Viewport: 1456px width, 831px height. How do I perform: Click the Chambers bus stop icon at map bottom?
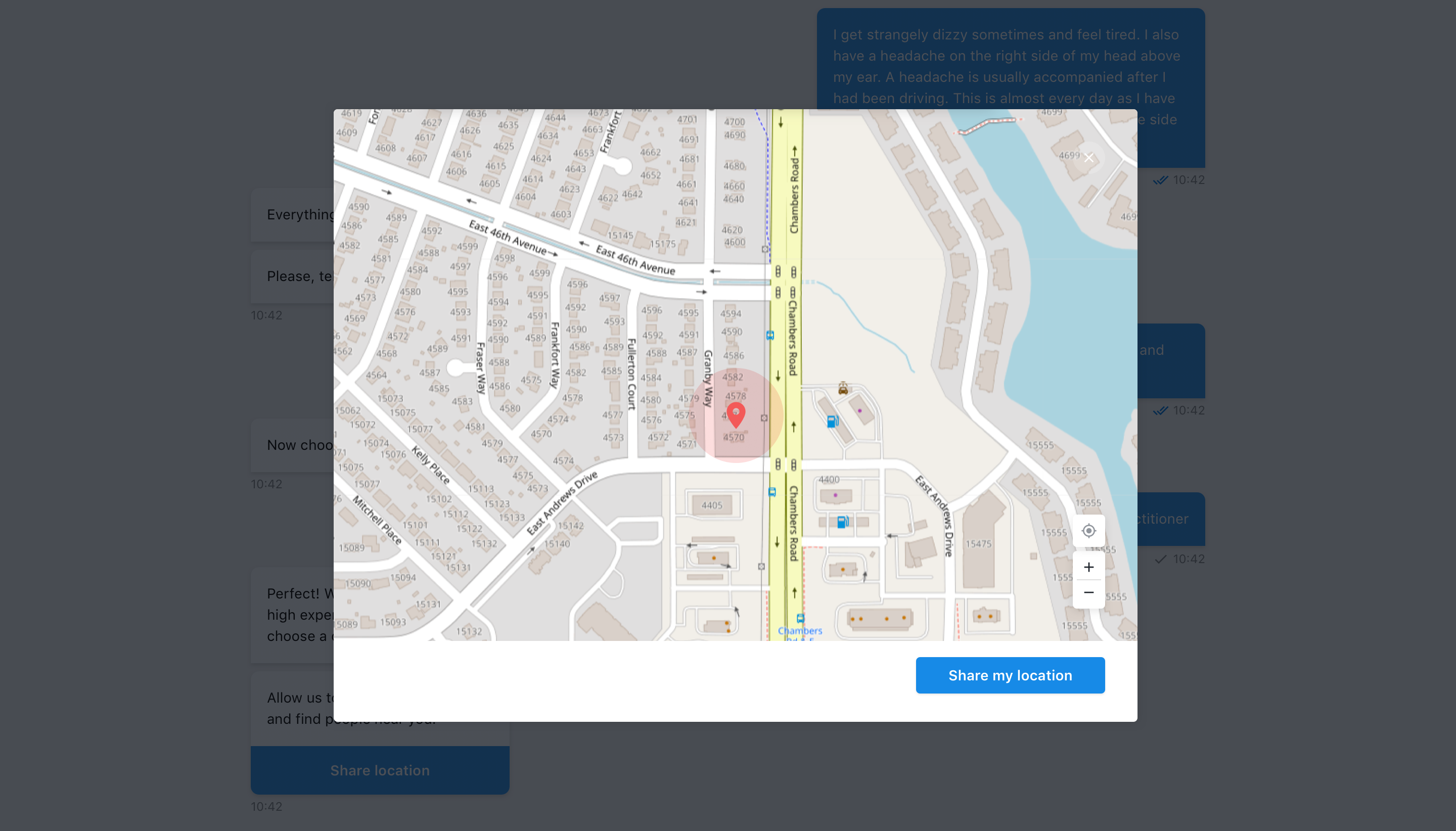click(x=800, y=618)
